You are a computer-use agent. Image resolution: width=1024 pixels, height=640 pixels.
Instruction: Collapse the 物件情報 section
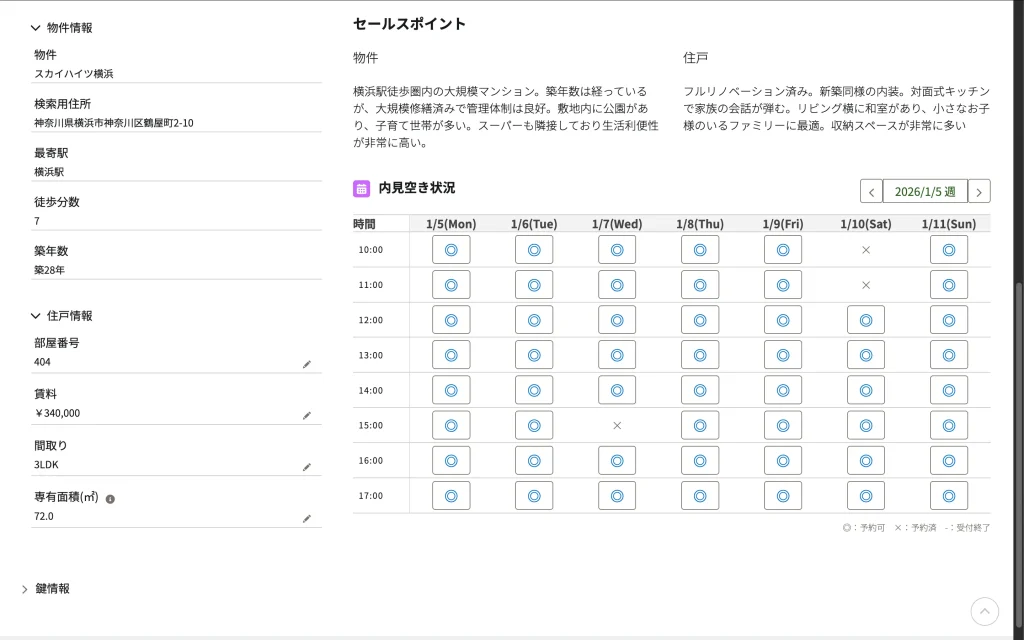coord(36,28)
